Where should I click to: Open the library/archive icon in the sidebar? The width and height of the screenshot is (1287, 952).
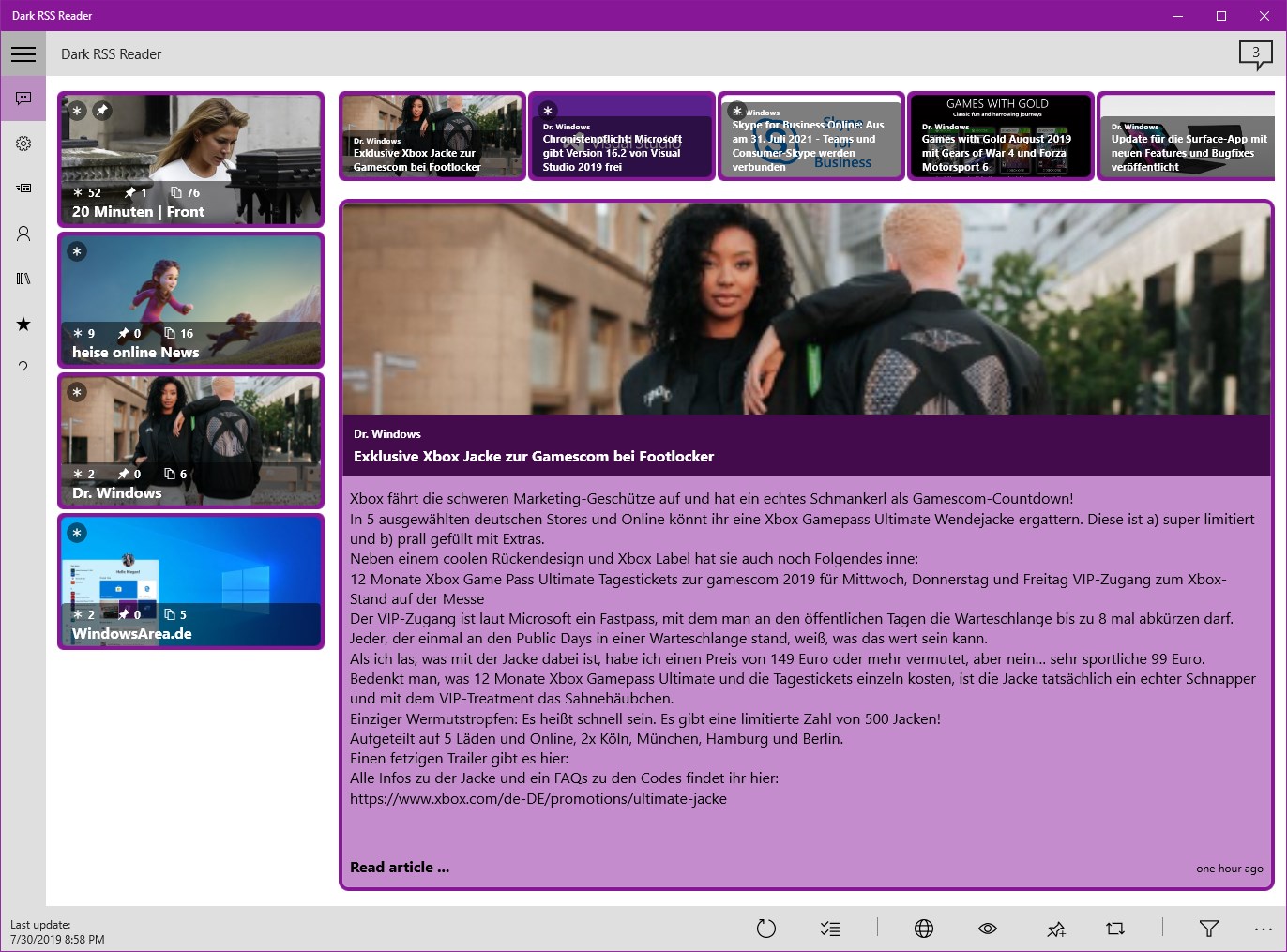pyautogui.click(x=23, y=279)
